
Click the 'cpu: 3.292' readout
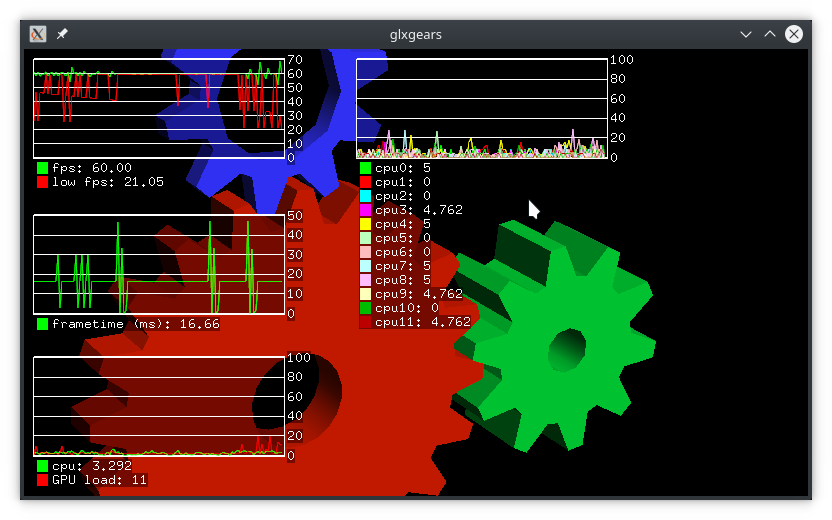[x=92, y=466]
